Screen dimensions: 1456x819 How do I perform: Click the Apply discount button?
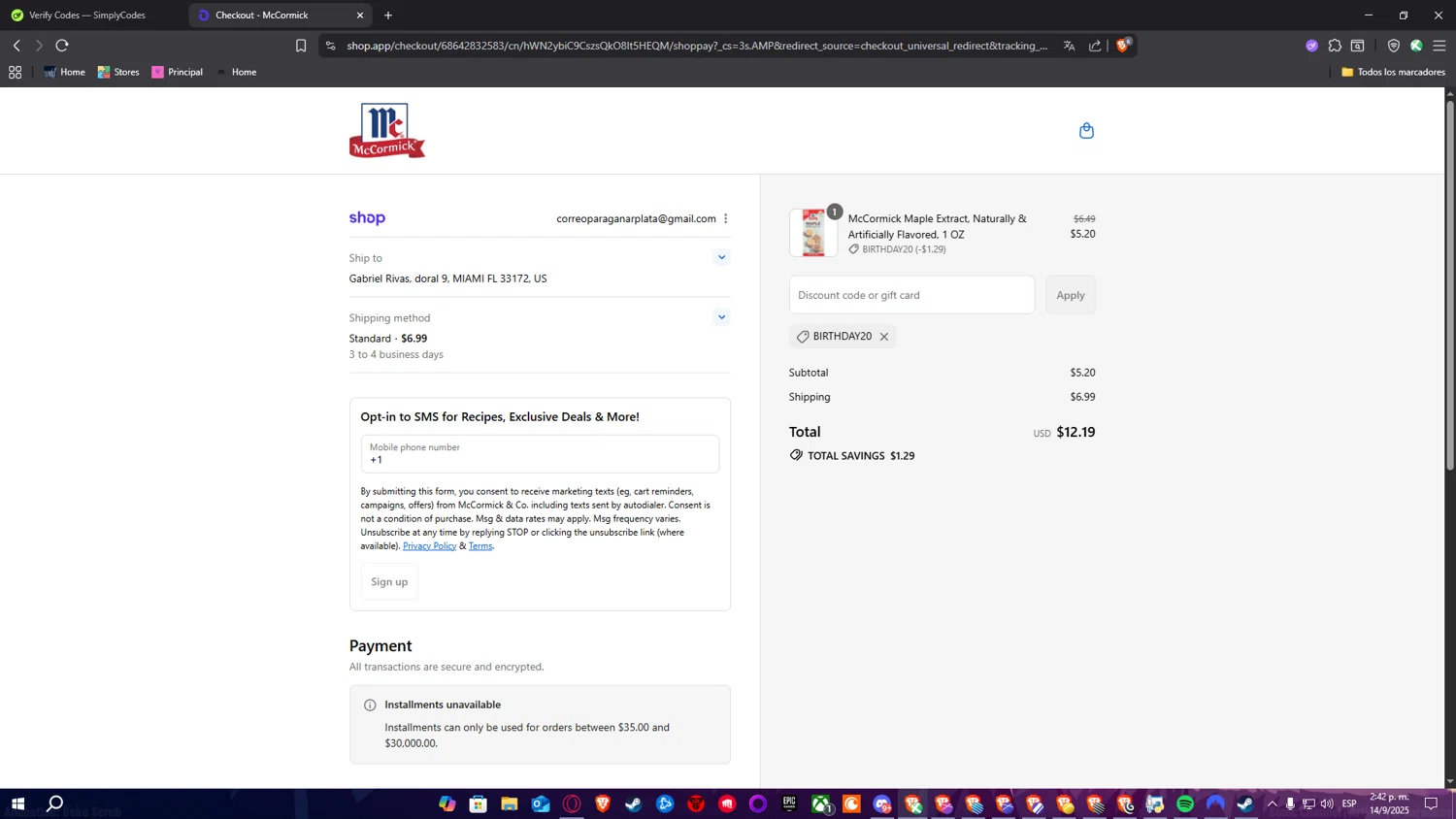point(1071,295)
